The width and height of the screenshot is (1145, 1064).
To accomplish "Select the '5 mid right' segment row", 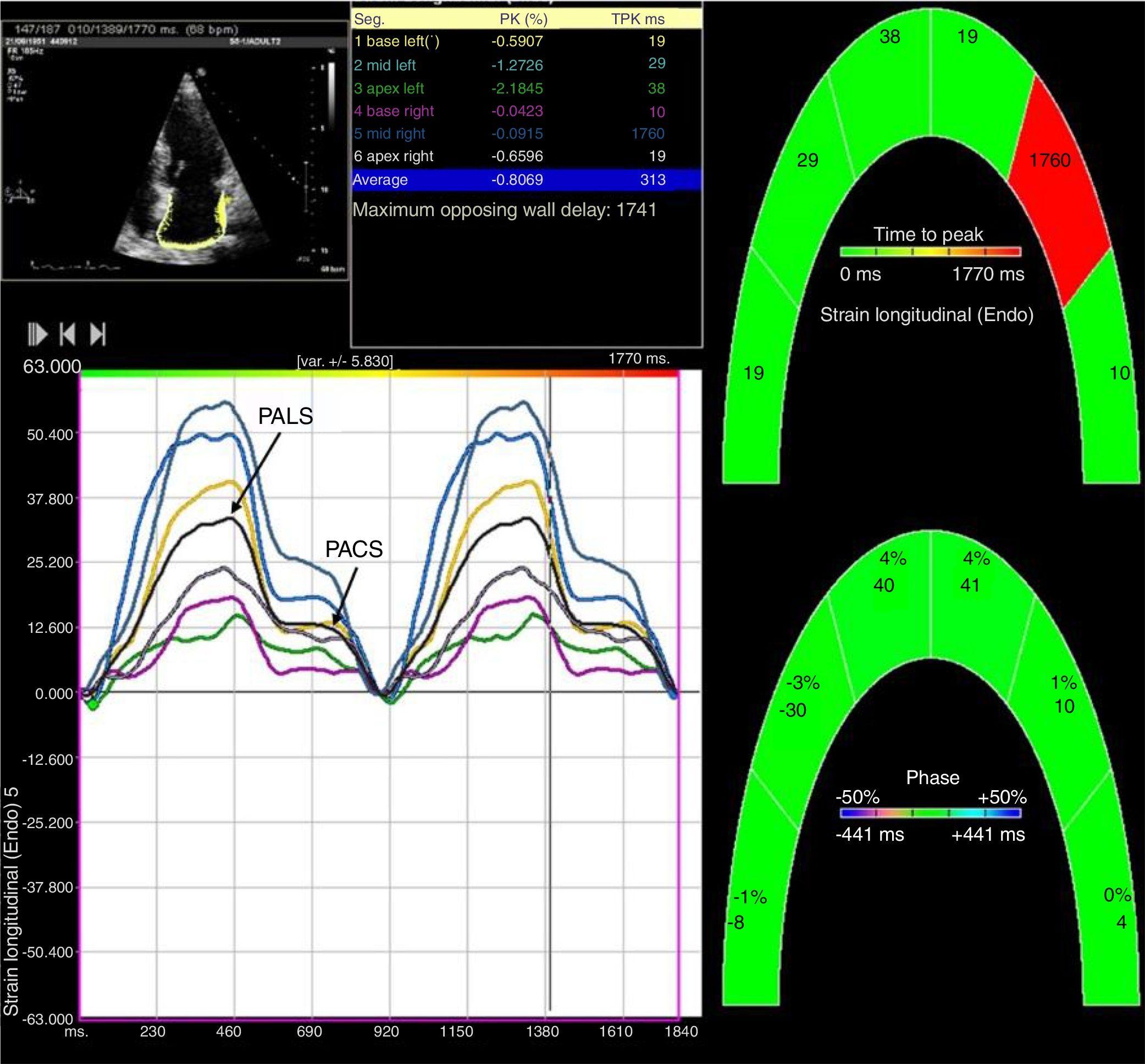I will [390, 134].
